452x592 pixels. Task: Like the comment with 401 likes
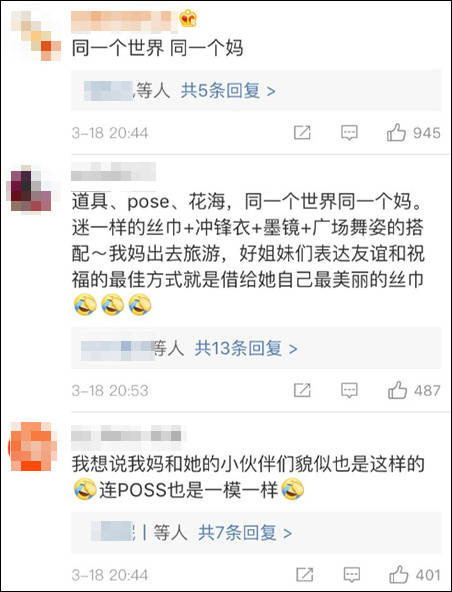pyautogui.click(x=399, y=575)
